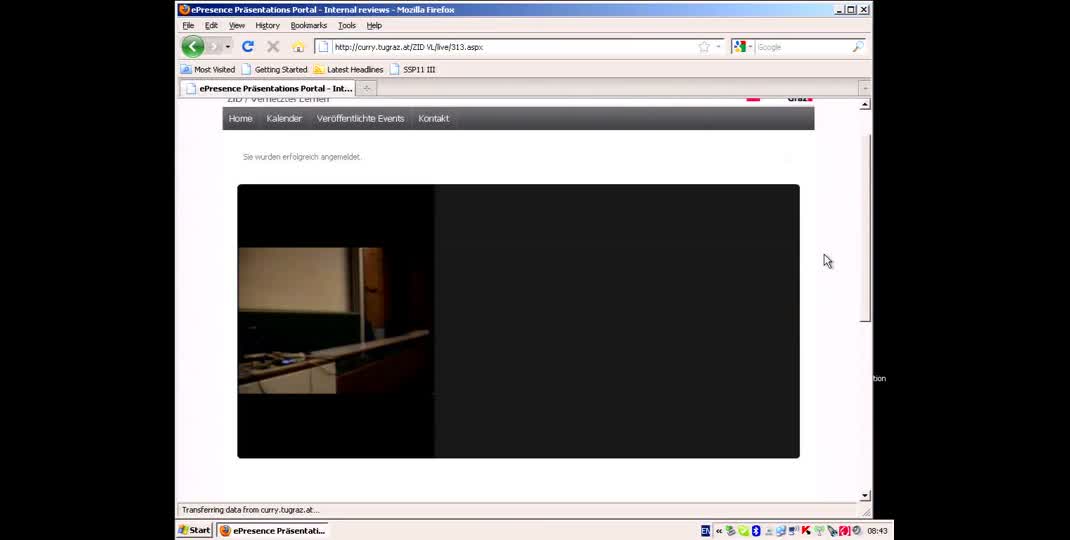Screen dimensions: 1070x540
Task: Click the 'Sie wurden erfolgreich angemeldet.' message
Action: (302, 157)
